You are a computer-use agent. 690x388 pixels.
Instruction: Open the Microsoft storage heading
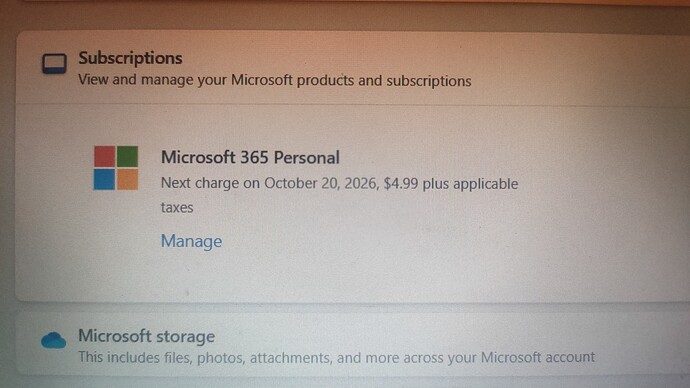(147, 336)
